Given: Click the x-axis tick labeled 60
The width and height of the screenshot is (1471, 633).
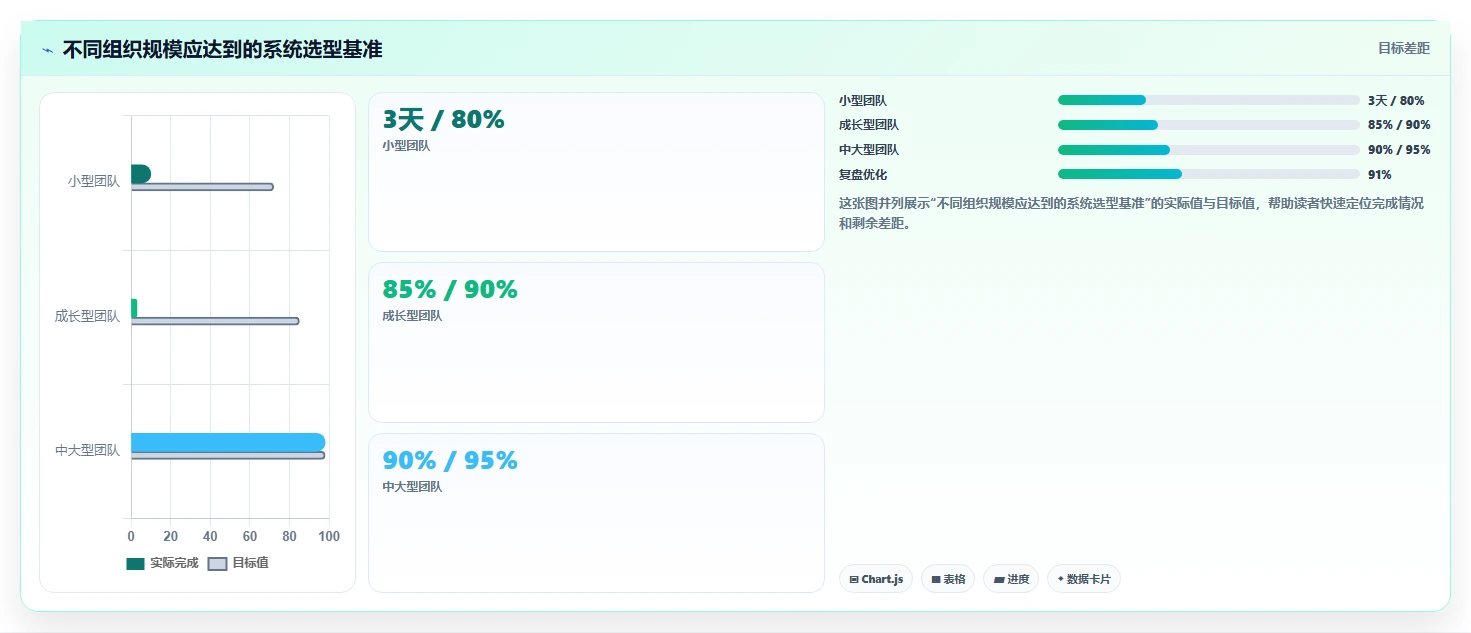Looking at the screenshot, I should tap(250, 536).
